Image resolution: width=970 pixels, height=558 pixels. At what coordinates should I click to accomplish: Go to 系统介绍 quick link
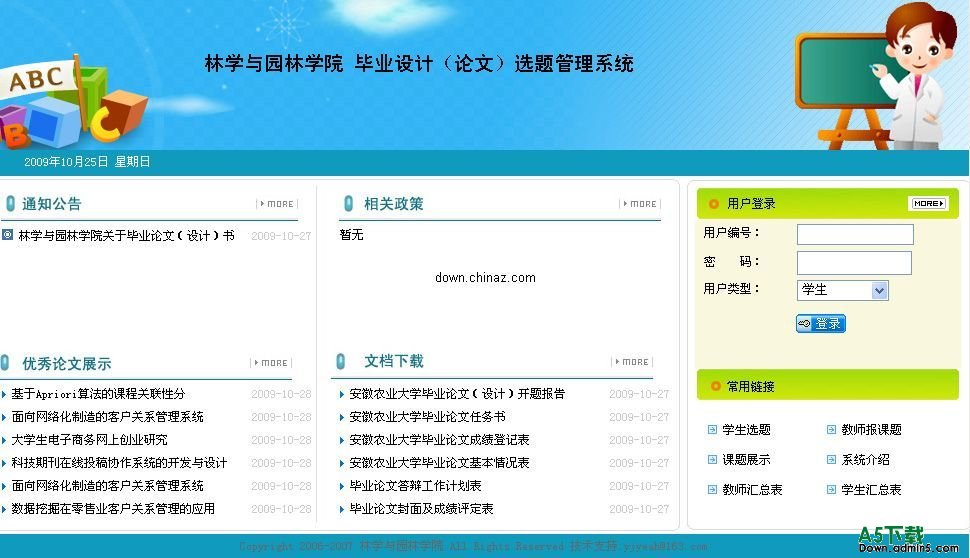(865, 460)
